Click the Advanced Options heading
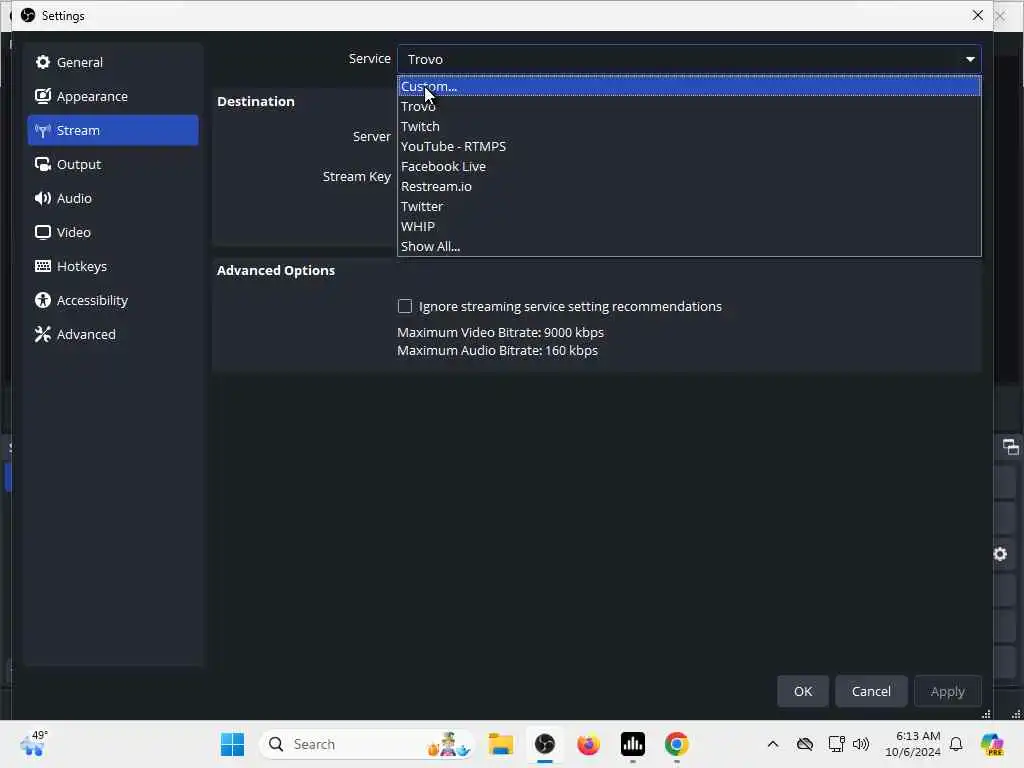Image resolution: width=1024 pixels, height=768 pixels. pyautogui.click(x=276, y=270)
